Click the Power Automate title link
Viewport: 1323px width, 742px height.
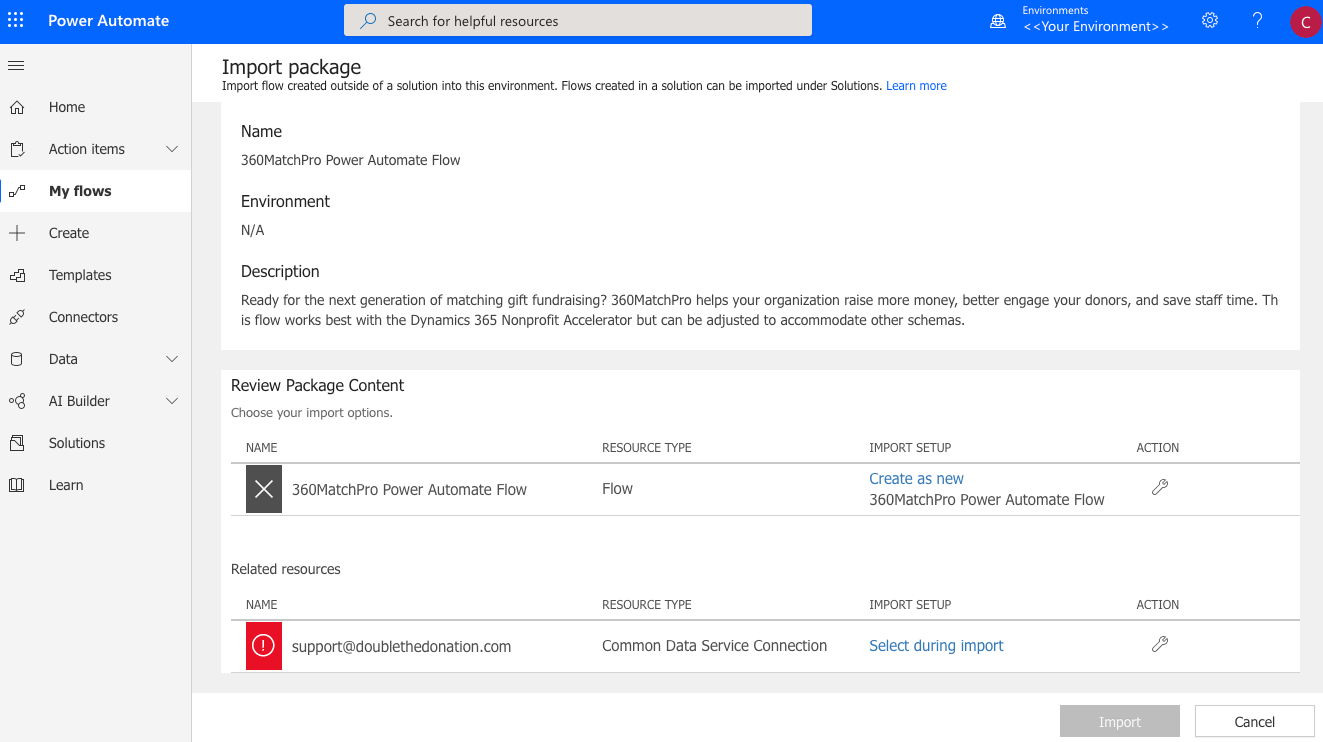tap(108, 20)
